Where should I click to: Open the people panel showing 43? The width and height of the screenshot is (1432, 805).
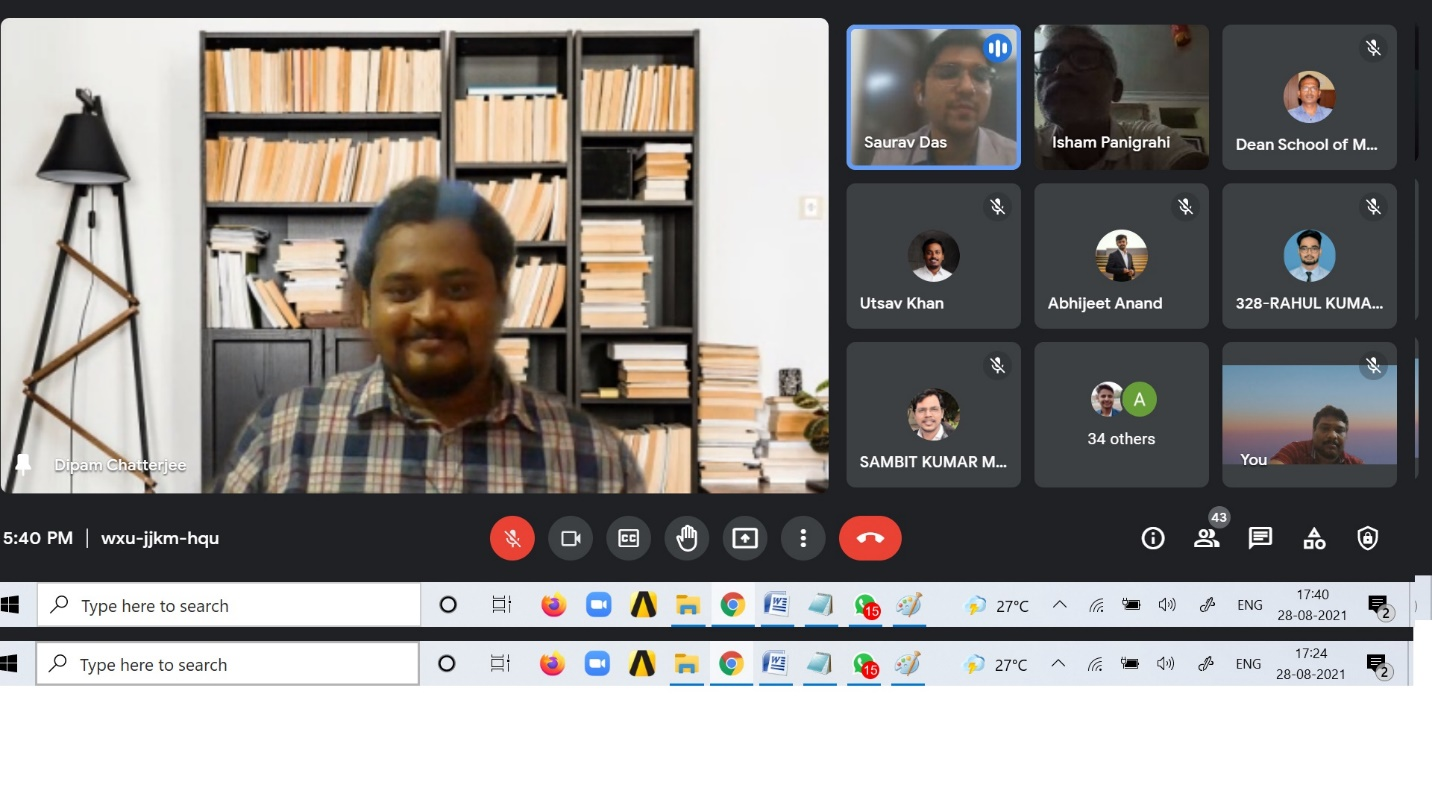click(1207, 539)
